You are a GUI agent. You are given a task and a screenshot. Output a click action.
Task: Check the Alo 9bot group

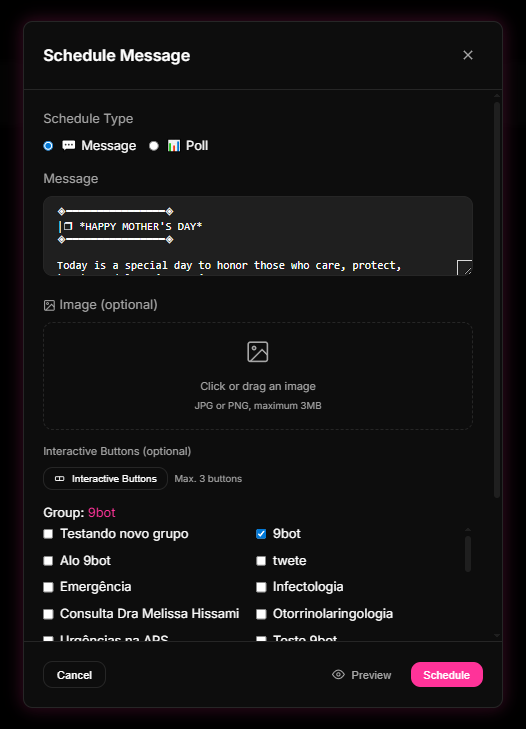[x=48, y=561]
